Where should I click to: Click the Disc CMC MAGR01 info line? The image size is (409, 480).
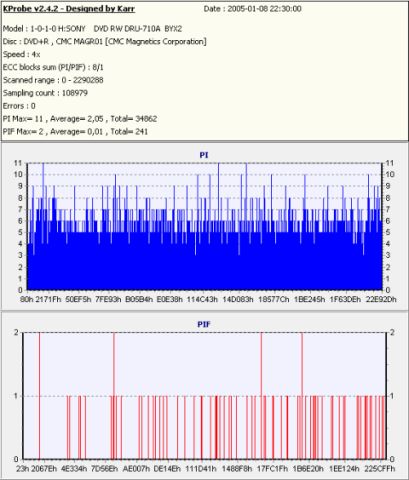click(105, 42)
